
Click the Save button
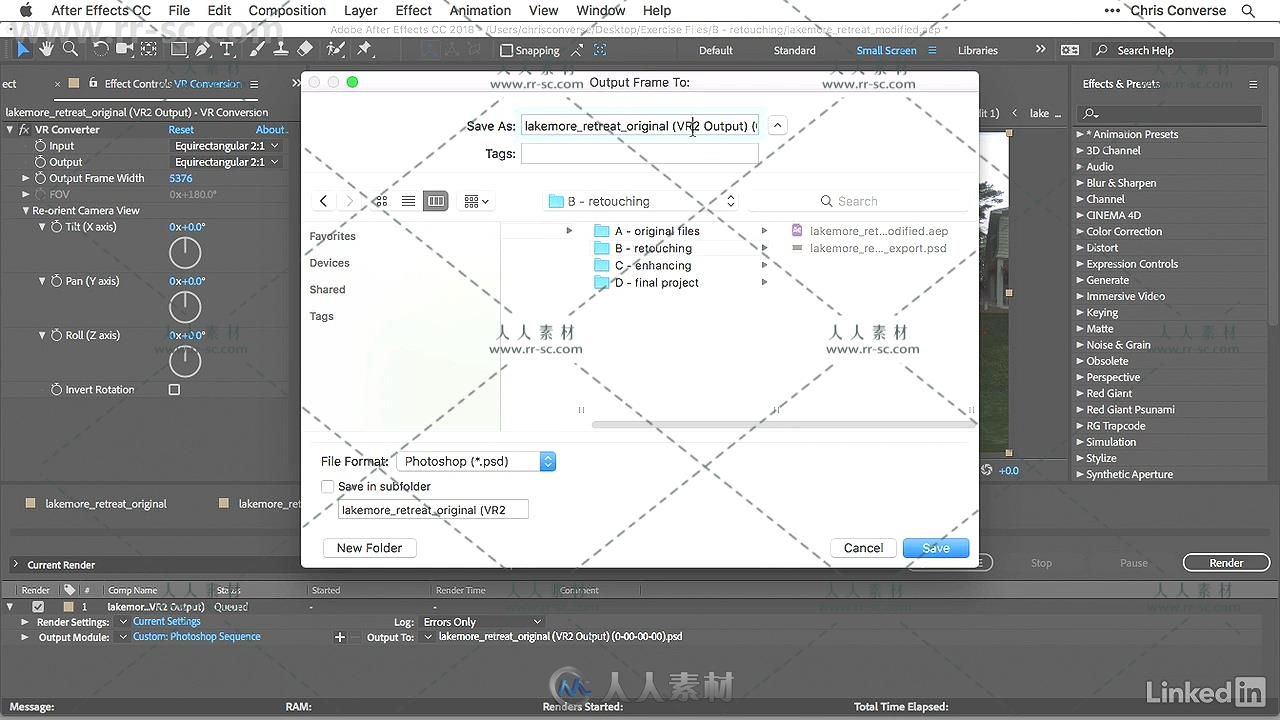point(936,548)
